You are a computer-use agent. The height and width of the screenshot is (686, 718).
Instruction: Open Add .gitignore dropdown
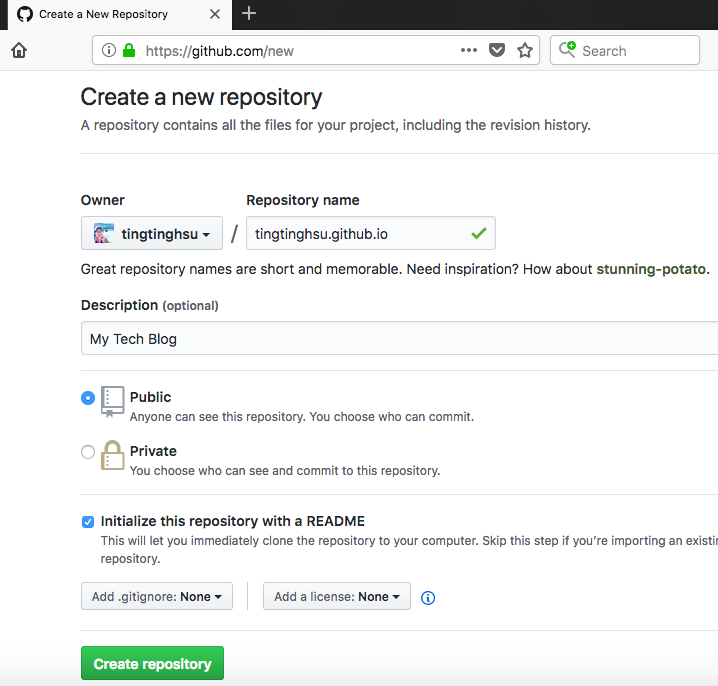point(157,596)
